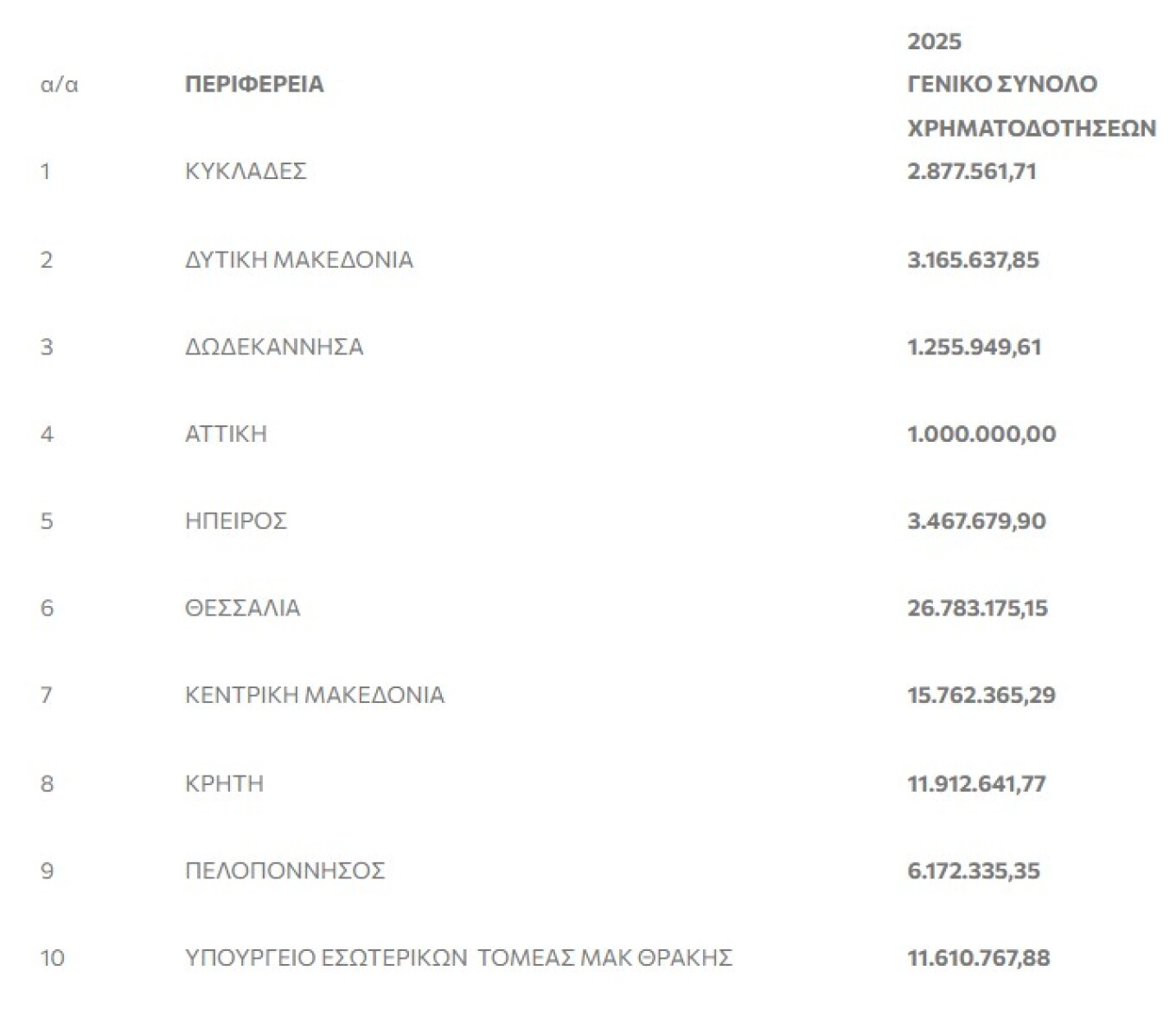Select the ΚΥΚΛΑΔΕΣ region name
Image resolution: width=1176 pixels, height=1015 pixels.
[246, 171]
